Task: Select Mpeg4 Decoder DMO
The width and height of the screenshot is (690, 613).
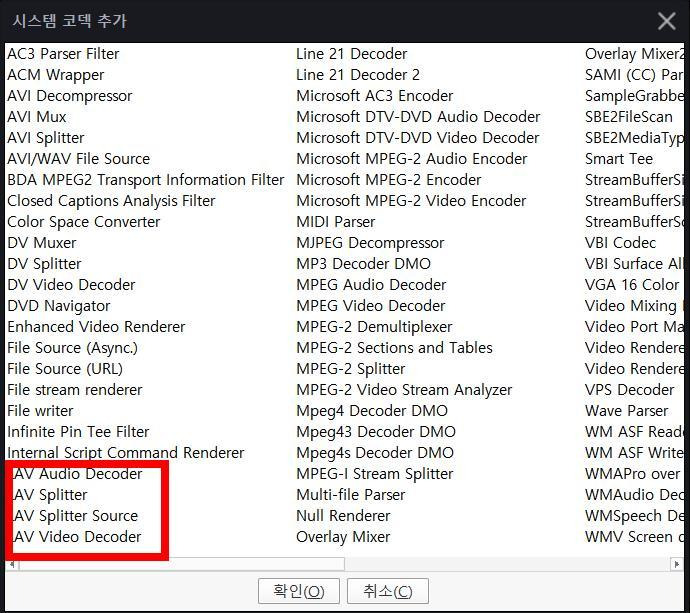Action: click(x=372, y=411)
